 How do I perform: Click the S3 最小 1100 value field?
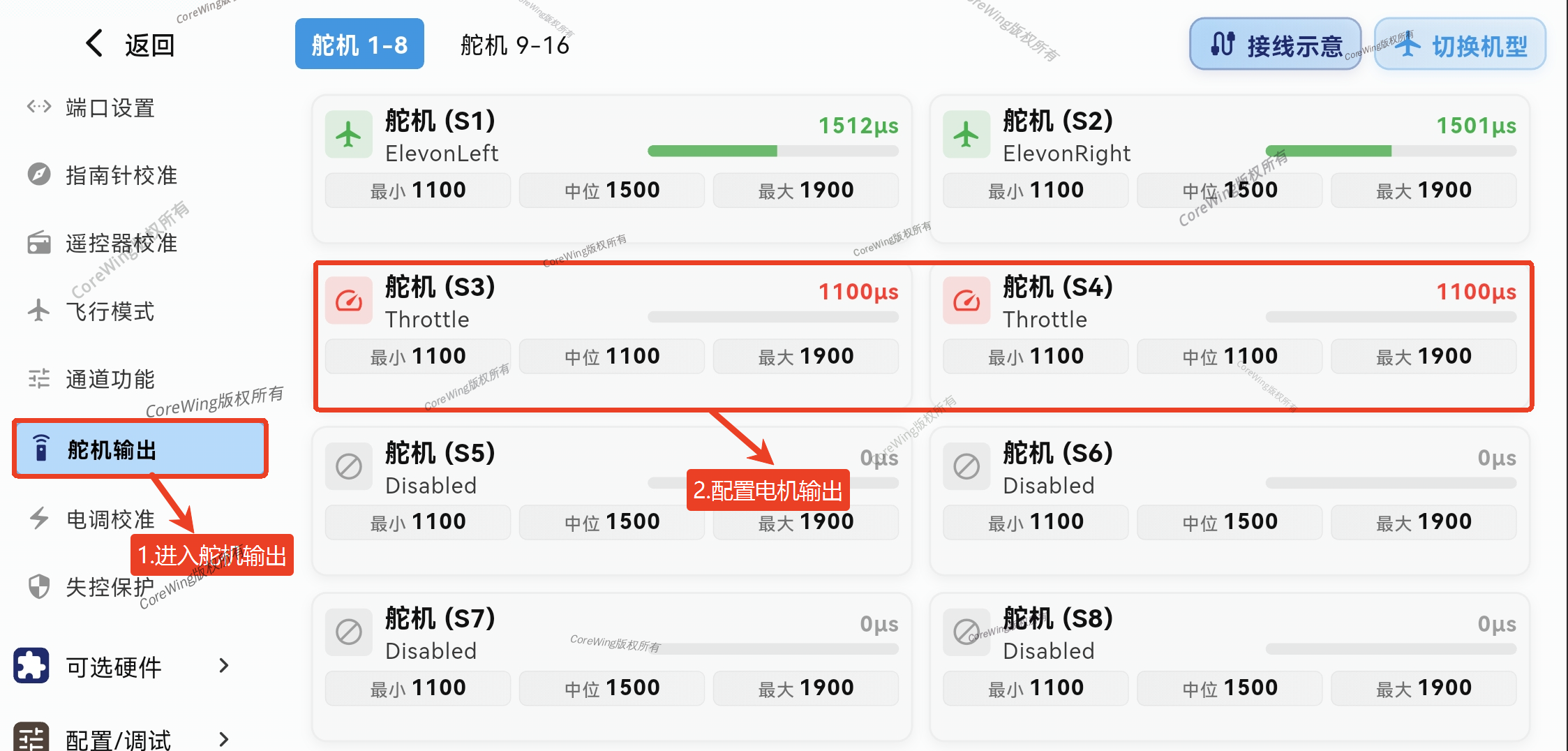[x=417, y=357]
